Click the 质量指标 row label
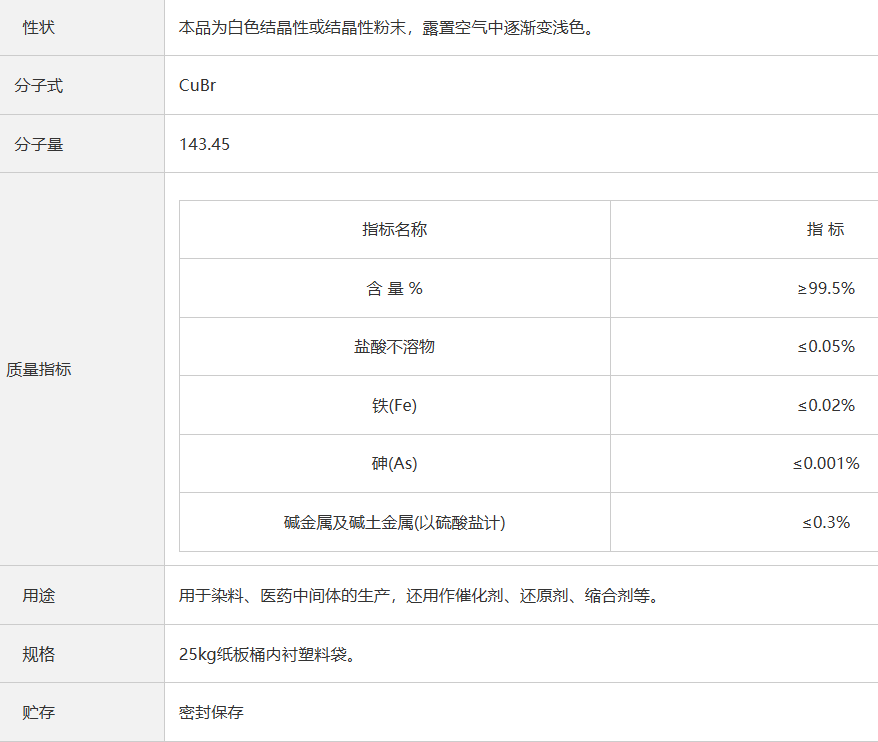 coord(39,369)
